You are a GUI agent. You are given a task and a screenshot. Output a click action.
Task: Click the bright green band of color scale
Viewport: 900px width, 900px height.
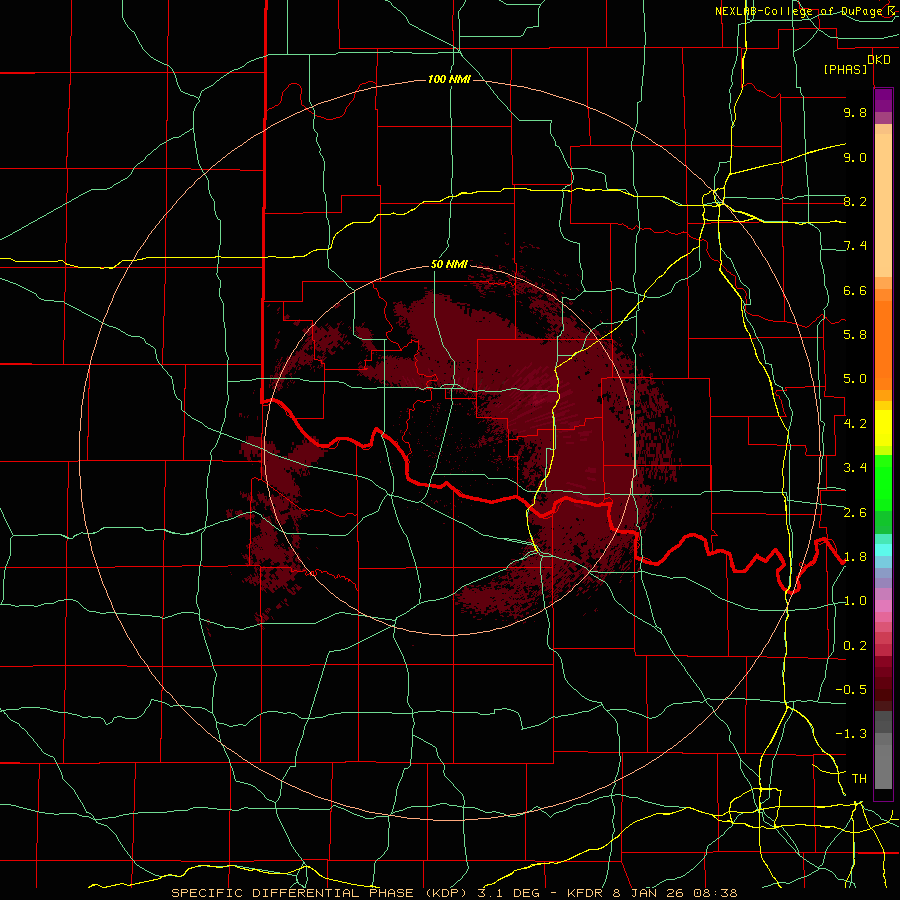tap(883, 483)
